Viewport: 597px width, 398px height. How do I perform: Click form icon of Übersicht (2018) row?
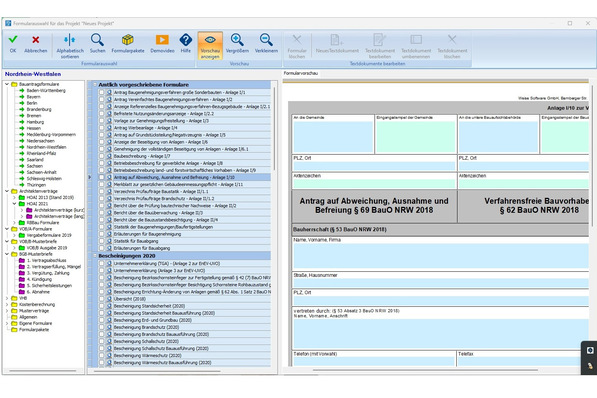point(109,299)
